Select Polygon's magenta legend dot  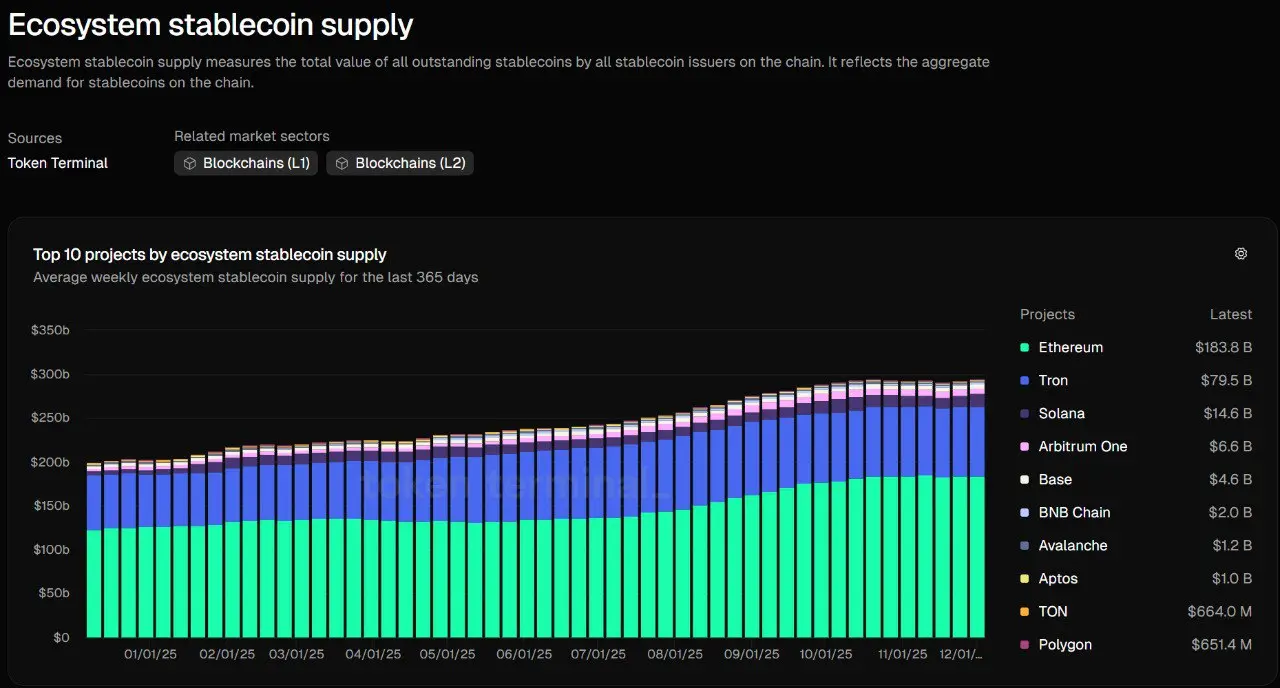click(1026, 644)
